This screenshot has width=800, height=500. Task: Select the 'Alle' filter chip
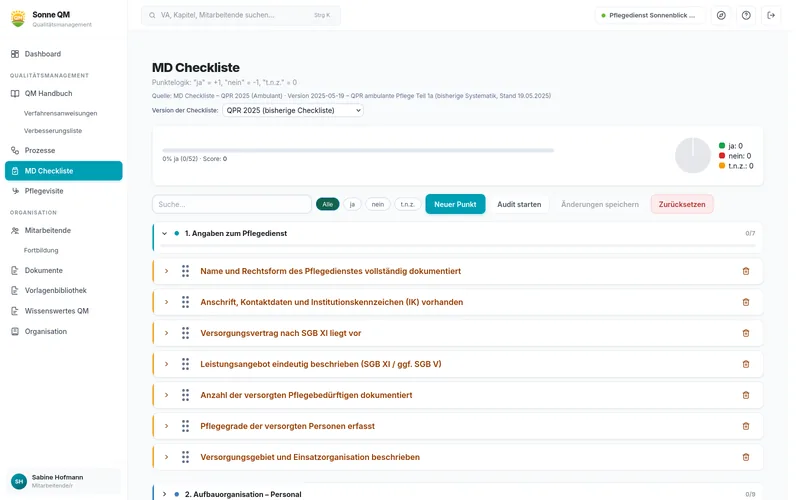[x=328, y=204]
